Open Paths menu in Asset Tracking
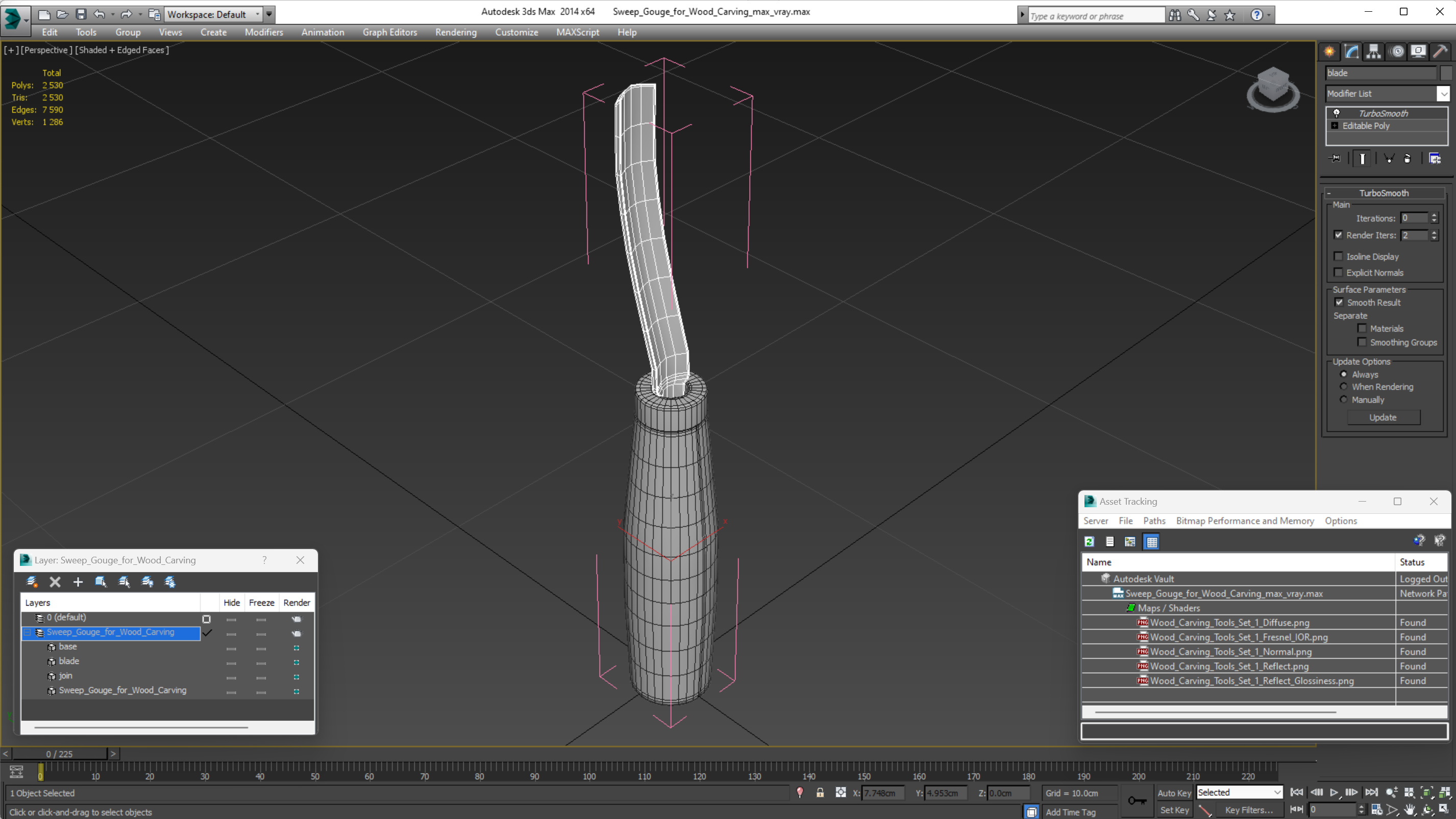Image resolution: width=1456 pixels, height=819 pixels. tap(1154, 521)
